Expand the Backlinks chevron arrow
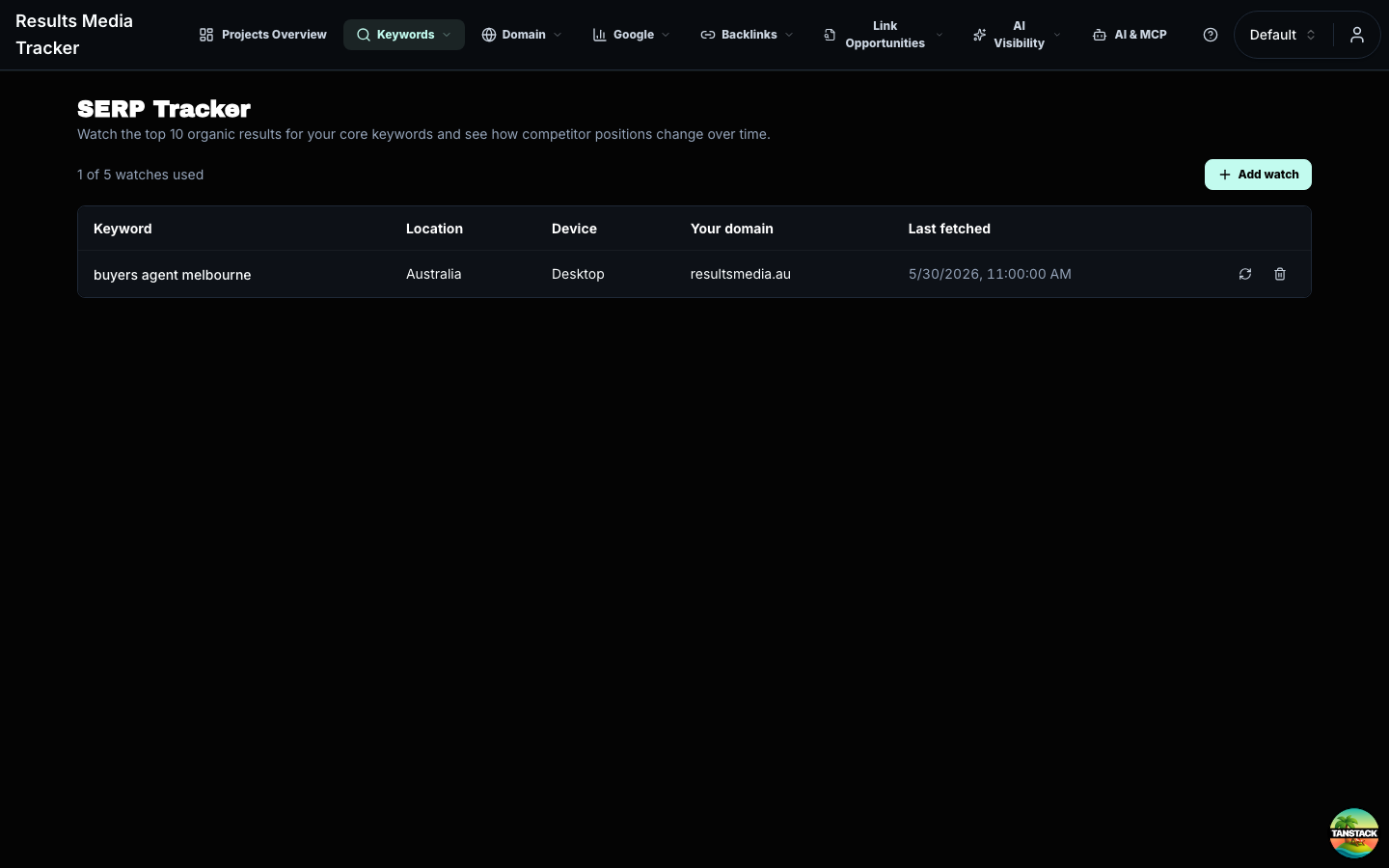The width and height of the screenshot is (1389, 868). (x=789, y=35)
